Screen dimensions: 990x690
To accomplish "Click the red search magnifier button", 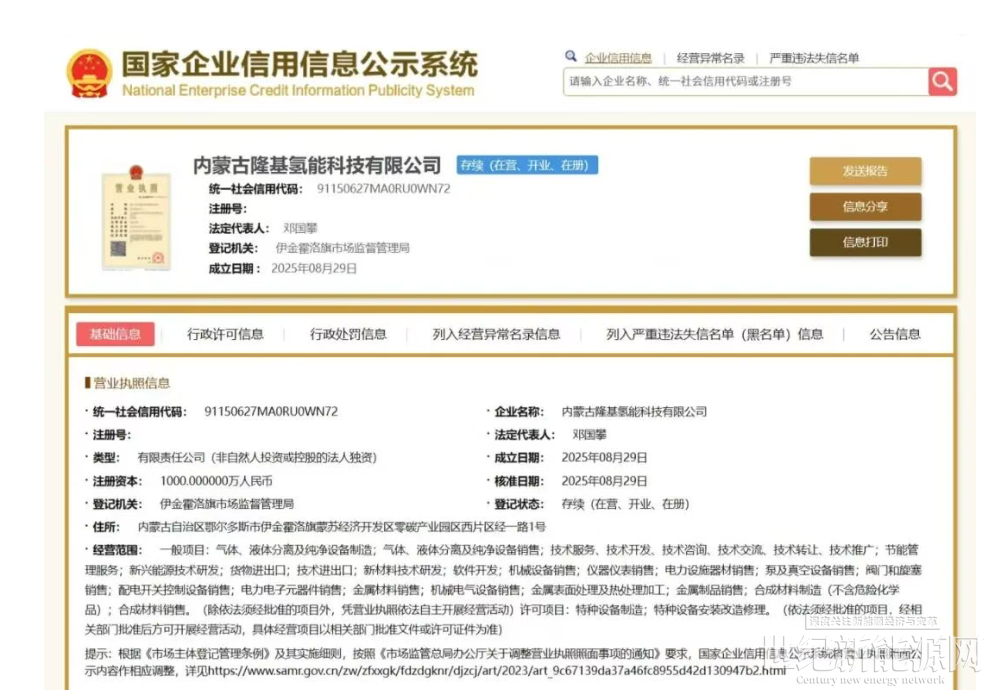I will [x=942, y=81].
